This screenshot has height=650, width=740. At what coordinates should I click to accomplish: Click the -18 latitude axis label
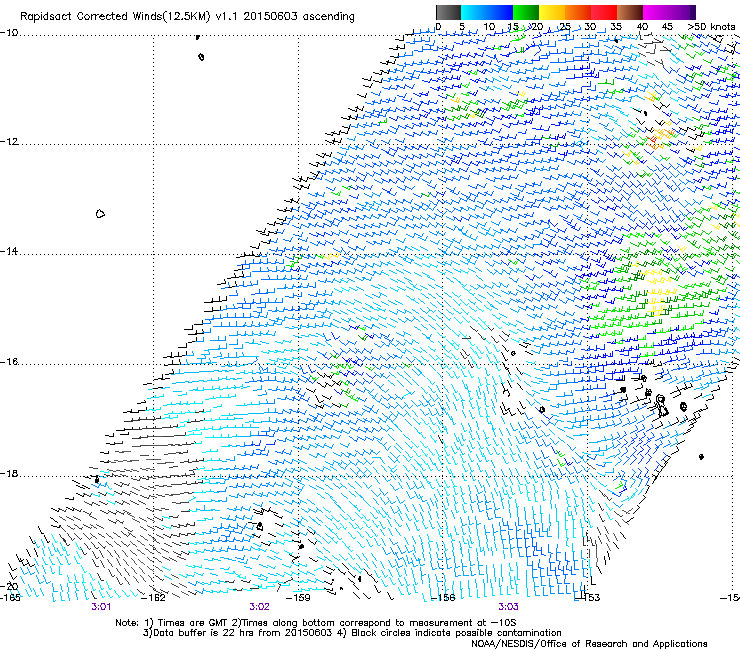pos(9,474)
